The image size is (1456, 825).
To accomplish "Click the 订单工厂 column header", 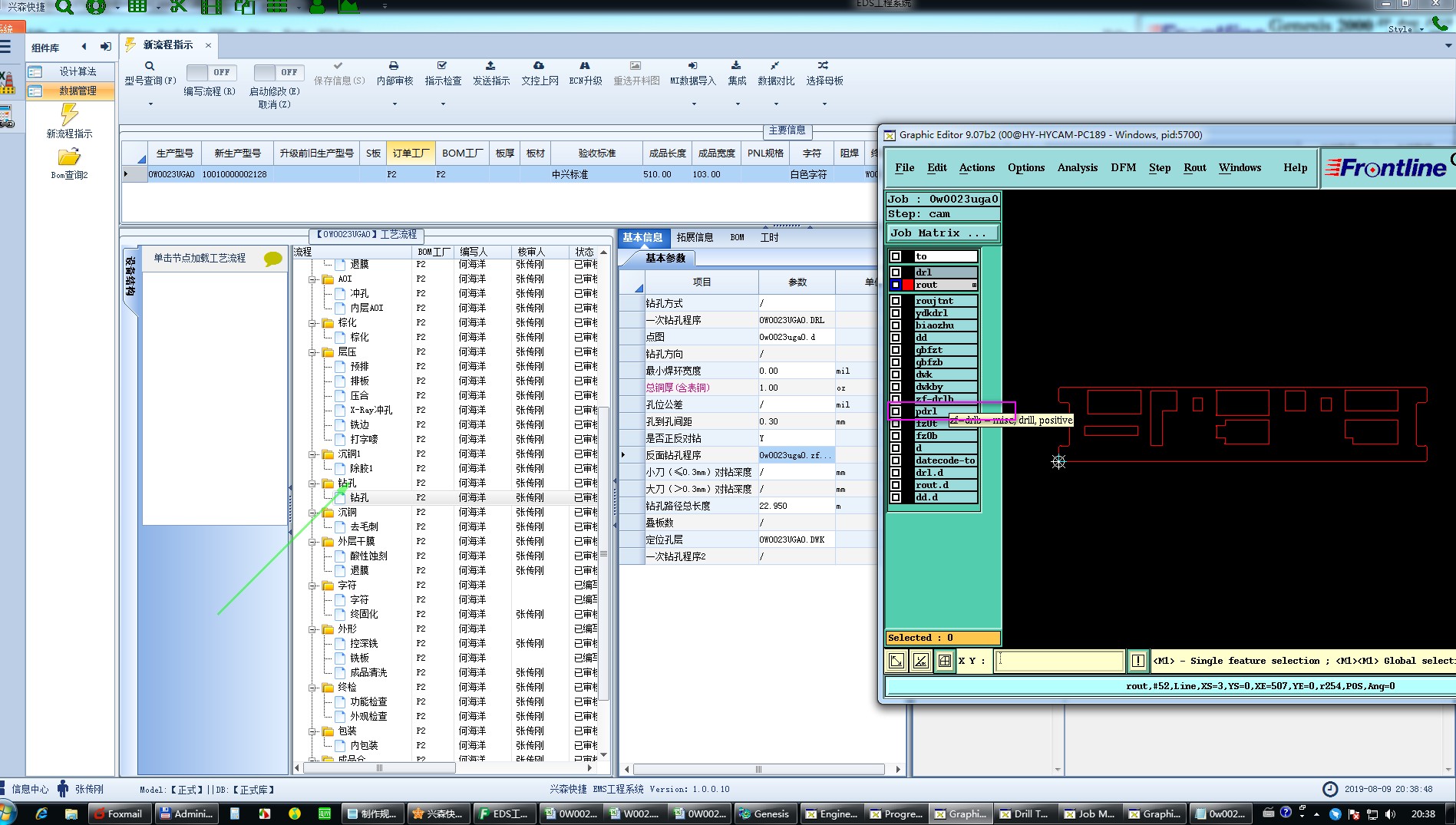I will pyautogui.click(x=411, y=153).
